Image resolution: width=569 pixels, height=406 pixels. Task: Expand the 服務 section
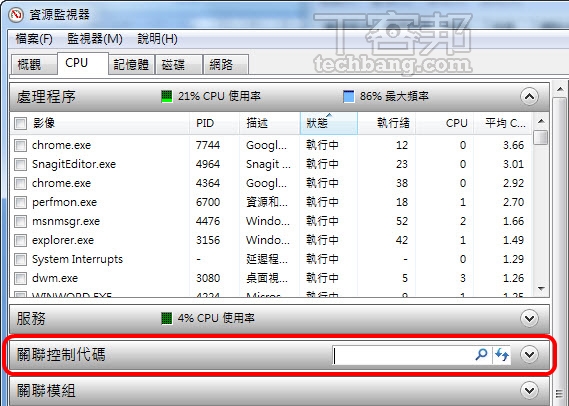coord(529,319)
